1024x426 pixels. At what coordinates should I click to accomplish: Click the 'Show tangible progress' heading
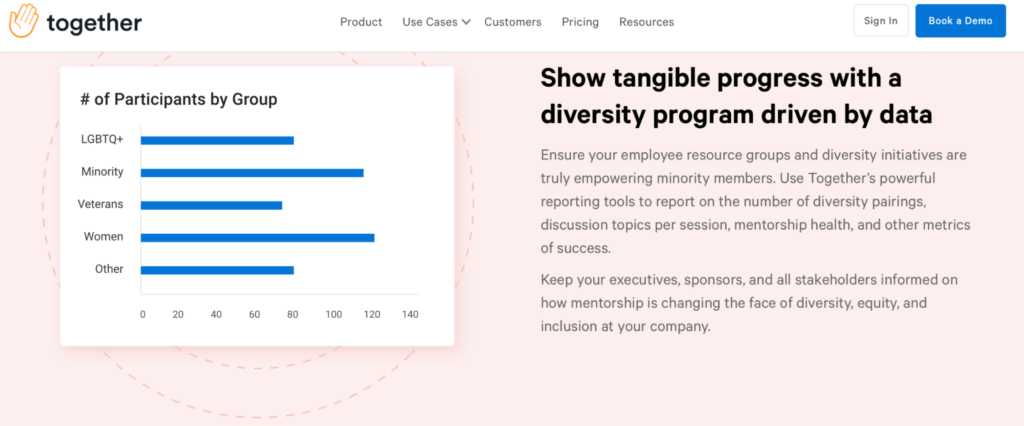(736, 97)
